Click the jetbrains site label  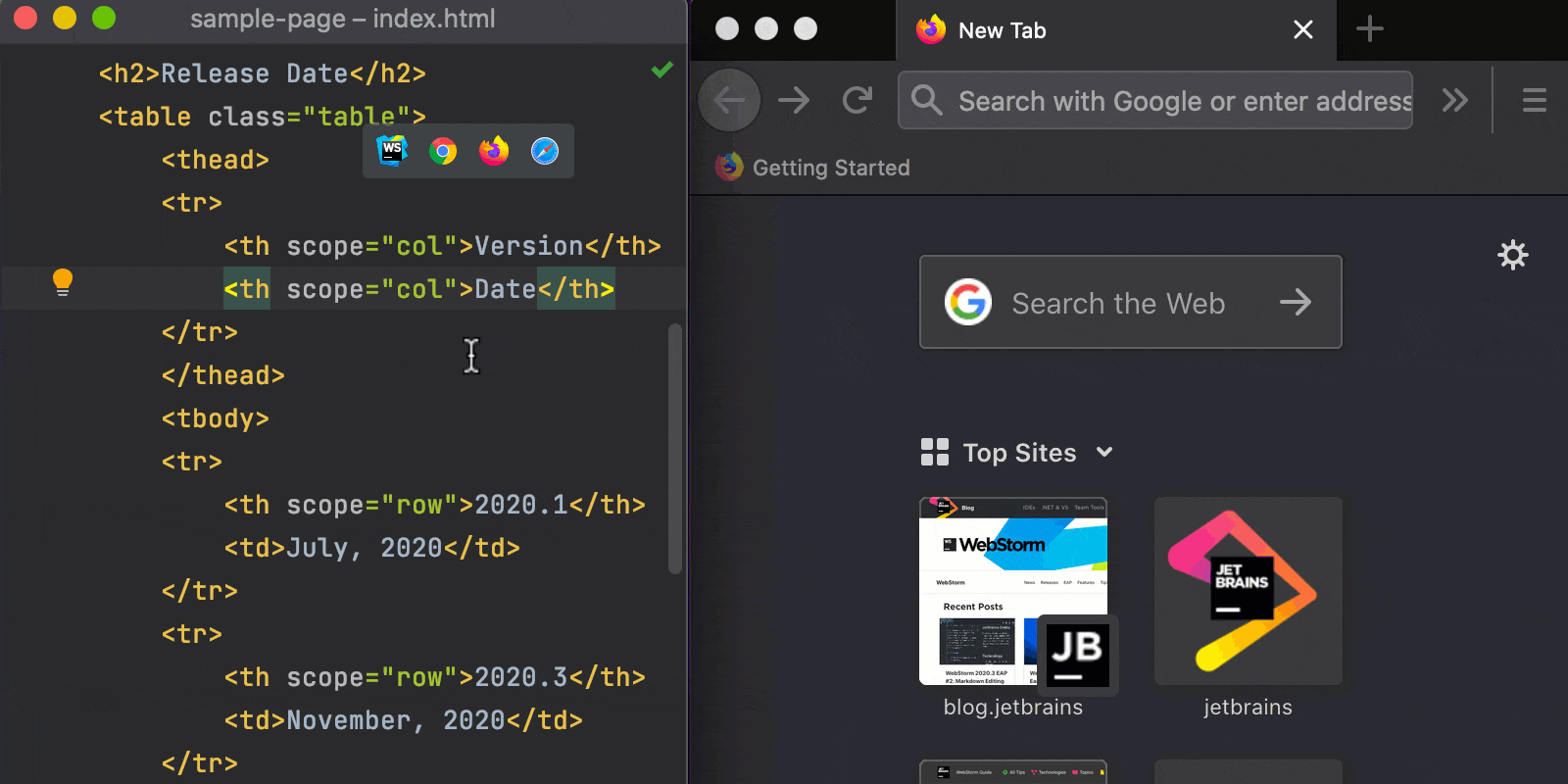1249,707
